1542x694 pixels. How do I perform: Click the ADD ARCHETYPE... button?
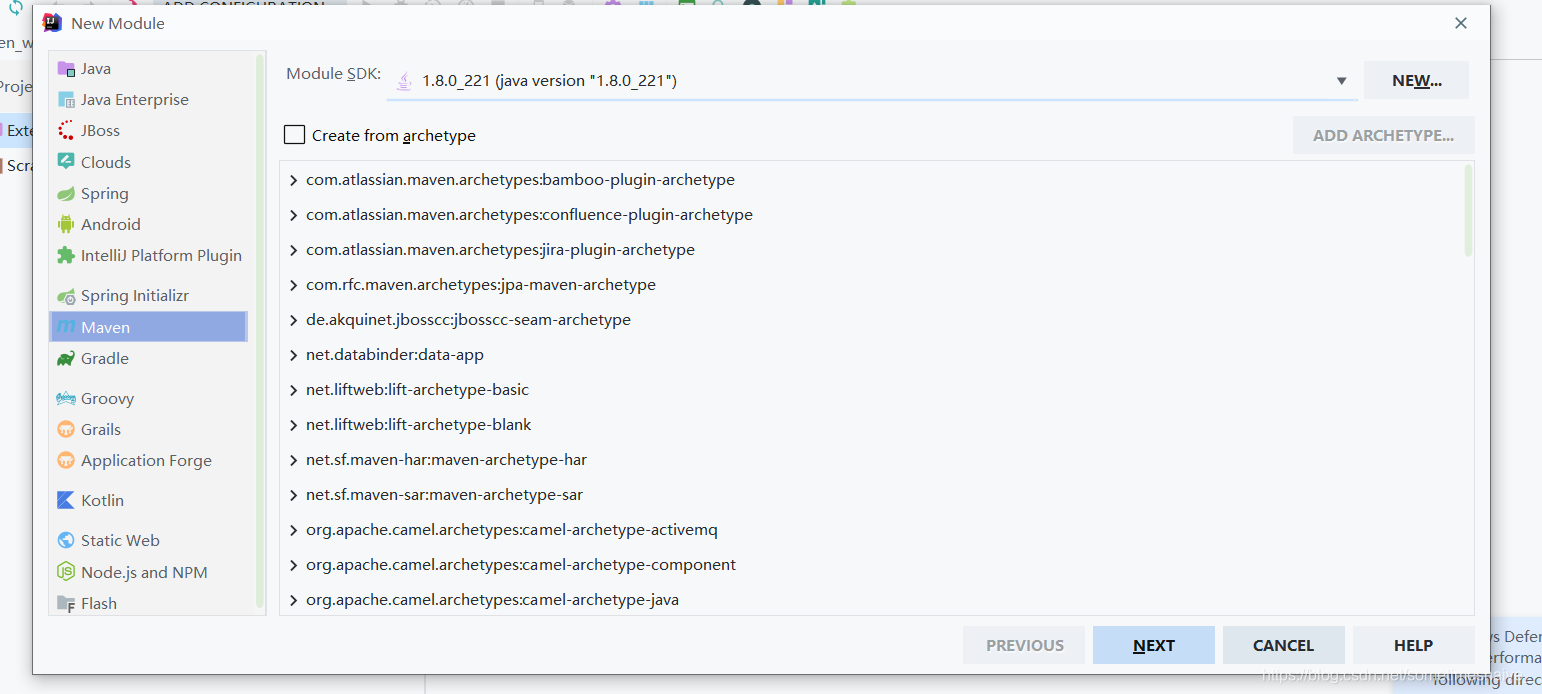click(x=1383, y=135)
